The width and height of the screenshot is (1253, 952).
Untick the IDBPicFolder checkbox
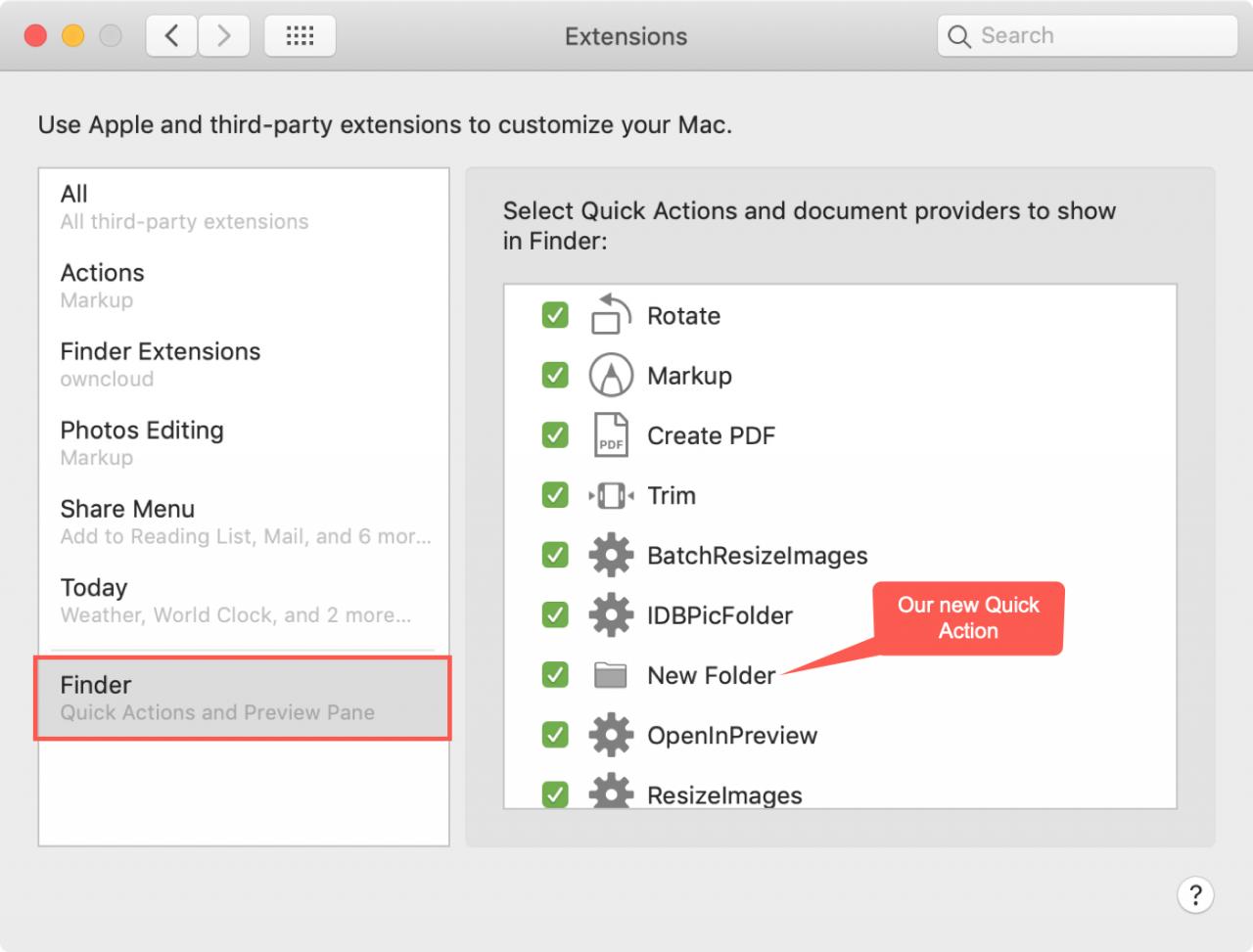[555, 614]
